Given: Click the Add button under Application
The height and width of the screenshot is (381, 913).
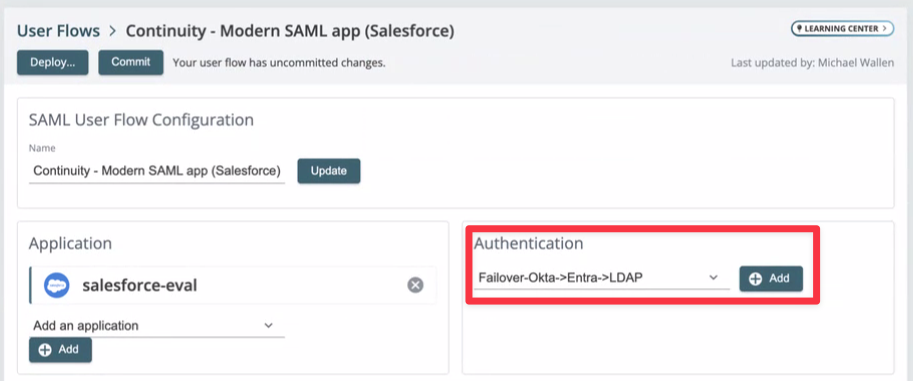Looking at the screenshot, I should point(61,350).
